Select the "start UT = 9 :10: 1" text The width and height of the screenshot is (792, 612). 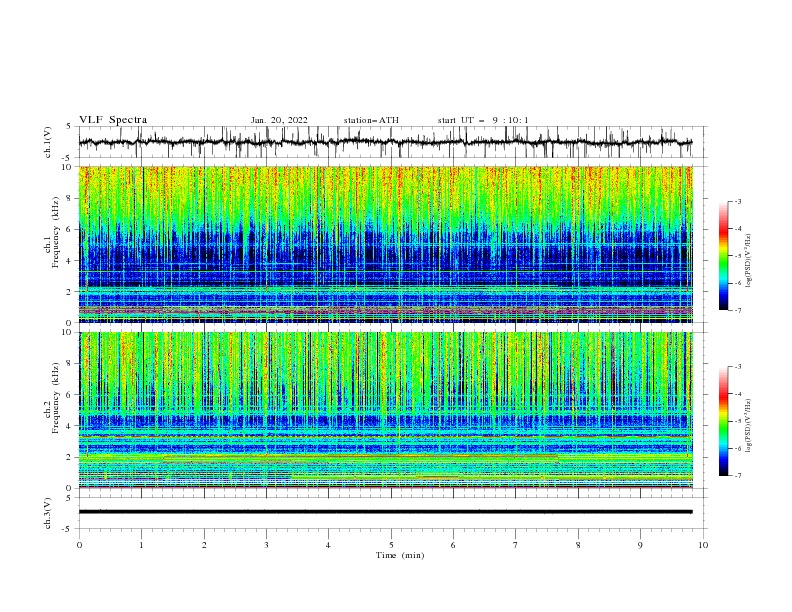483,120
